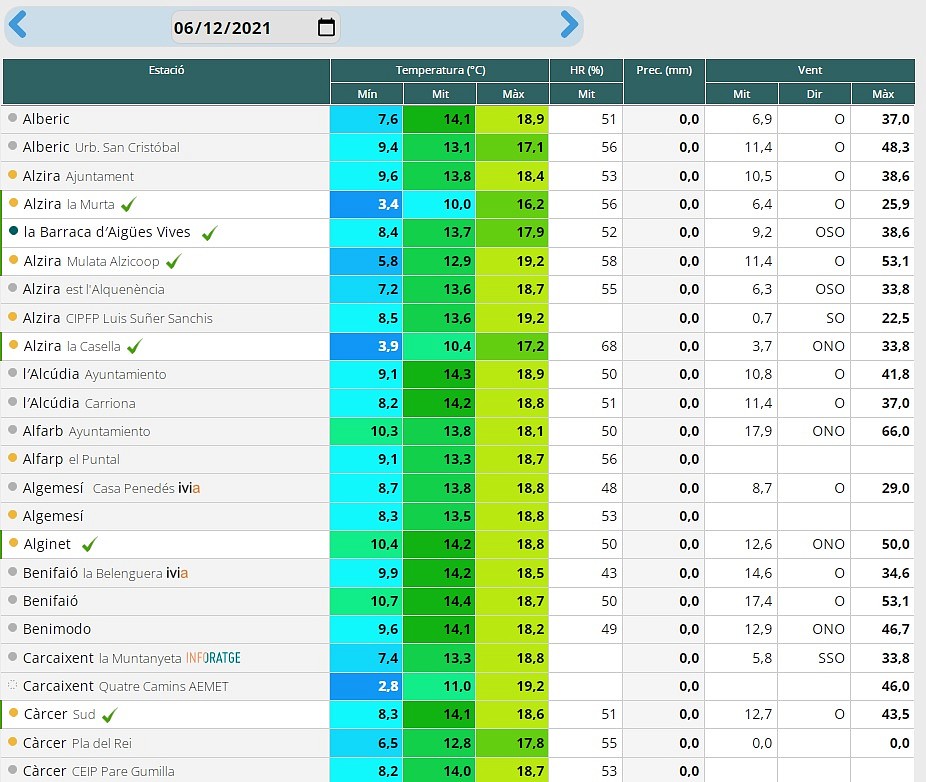Screen dimensions: 926x782
Task: Open the Alfarb Ayuntamiento station
Action: tap(86, 431)
